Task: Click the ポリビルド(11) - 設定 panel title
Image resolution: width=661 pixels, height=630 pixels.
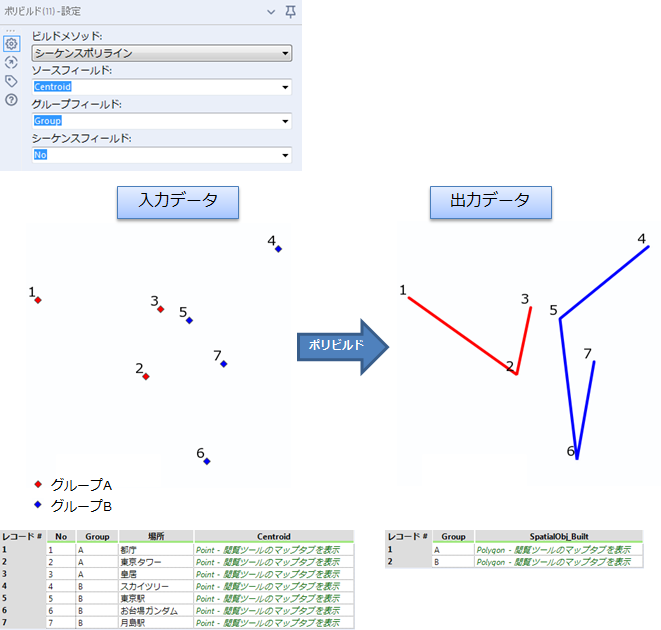Action: click(x=42, y=11)
